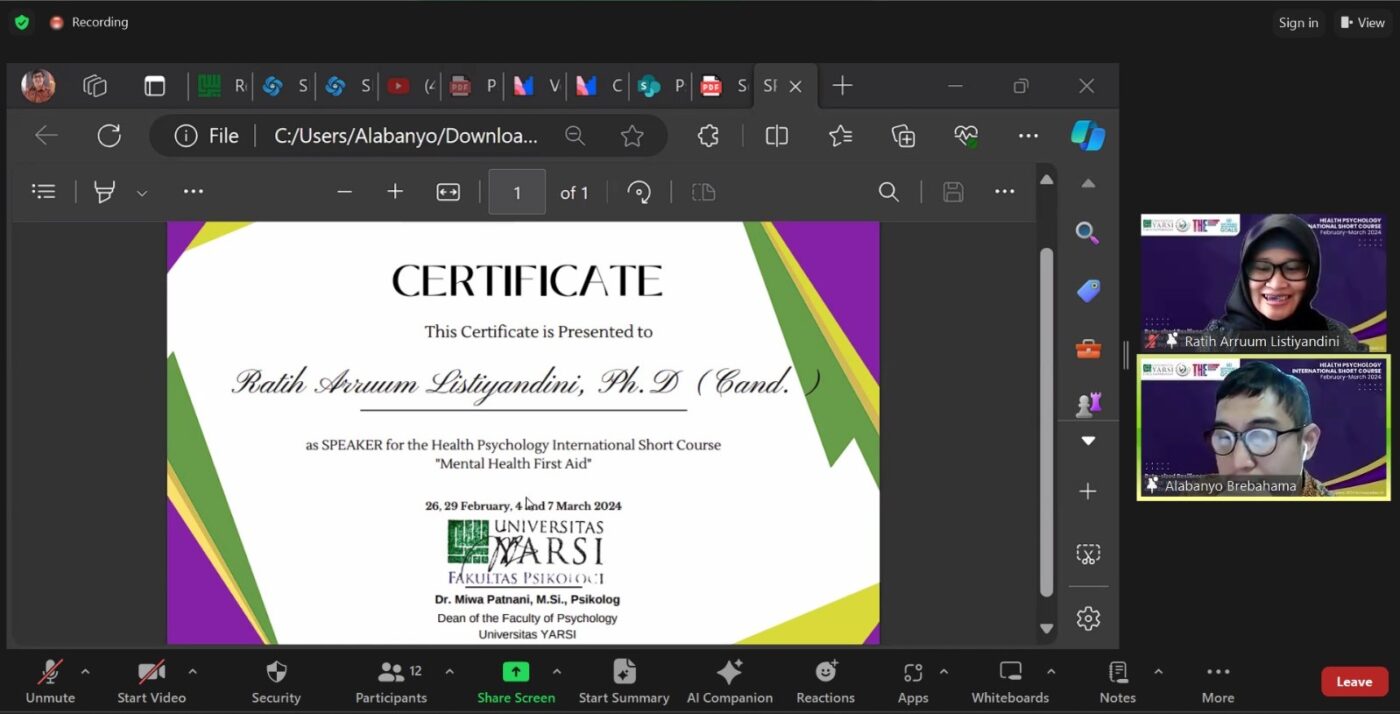Open the Edge sidebar settings gear
Screen dimensions: 1400x714
coord(1088,619)
